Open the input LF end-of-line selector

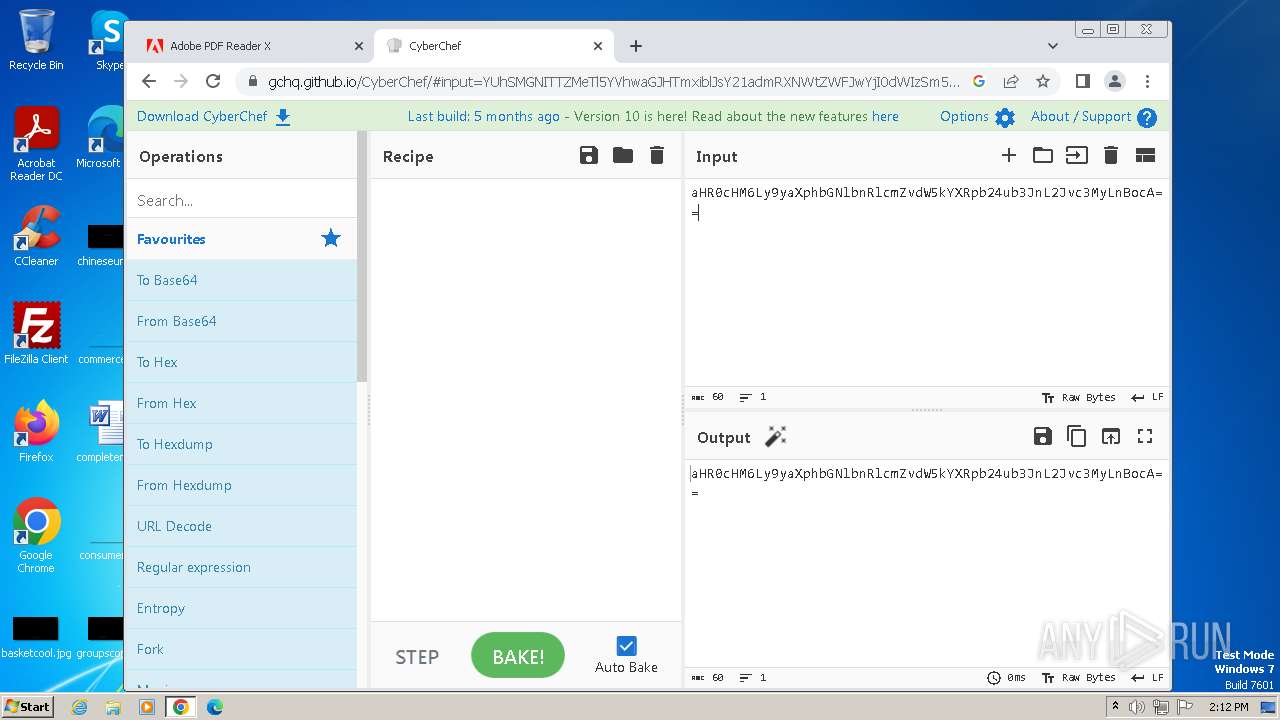click(x=1147, y=397)
